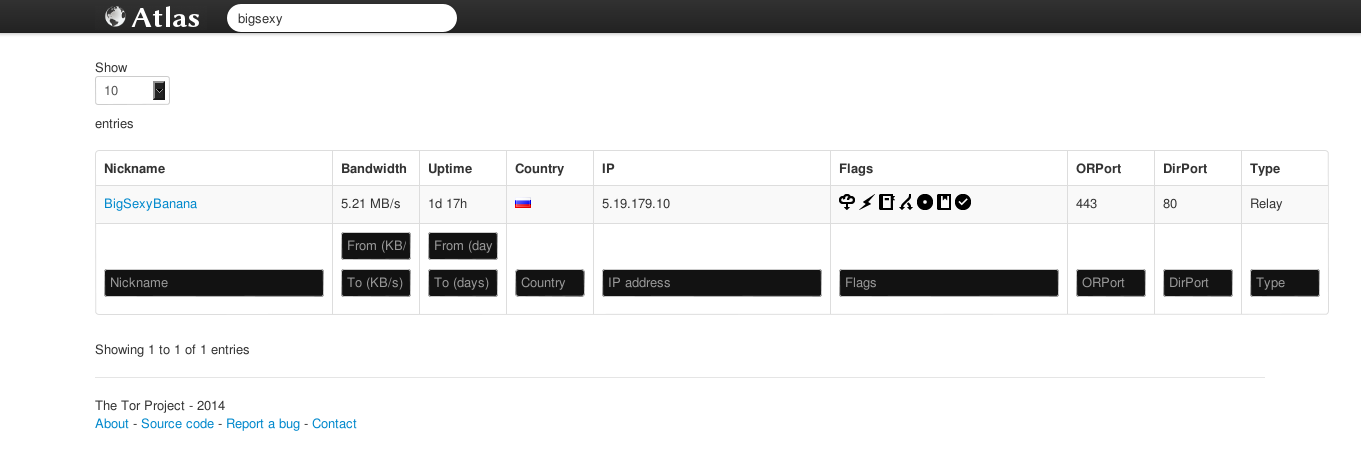This screenshot has width=1361, height=475.
Task: Click the Flags filter input field
Action: coord(948,283)
